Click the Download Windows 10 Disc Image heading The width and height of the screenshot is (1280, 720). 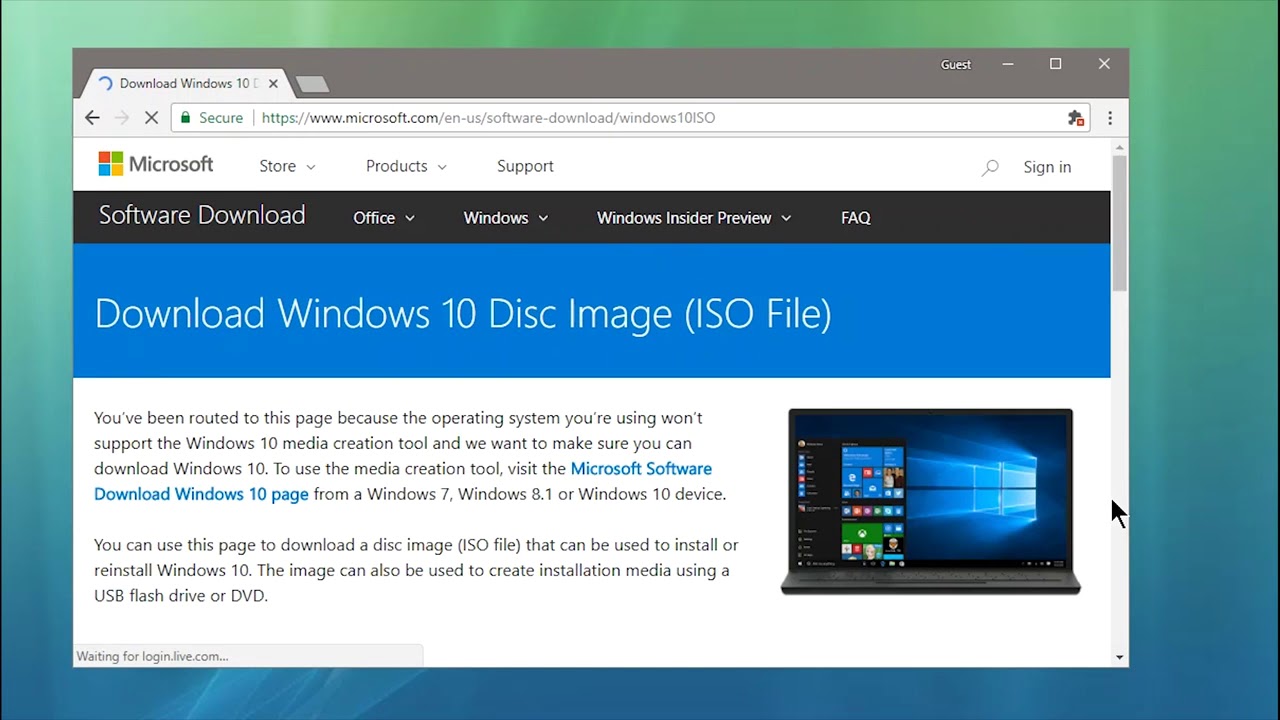coord(463,314)
